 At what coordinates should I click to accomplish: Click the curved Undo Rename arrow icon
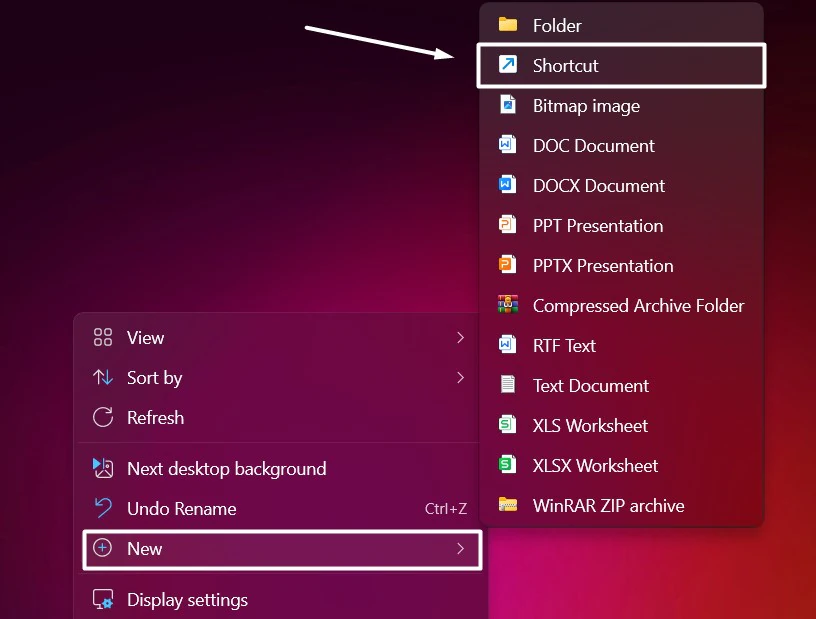click(x=103, y=508)
